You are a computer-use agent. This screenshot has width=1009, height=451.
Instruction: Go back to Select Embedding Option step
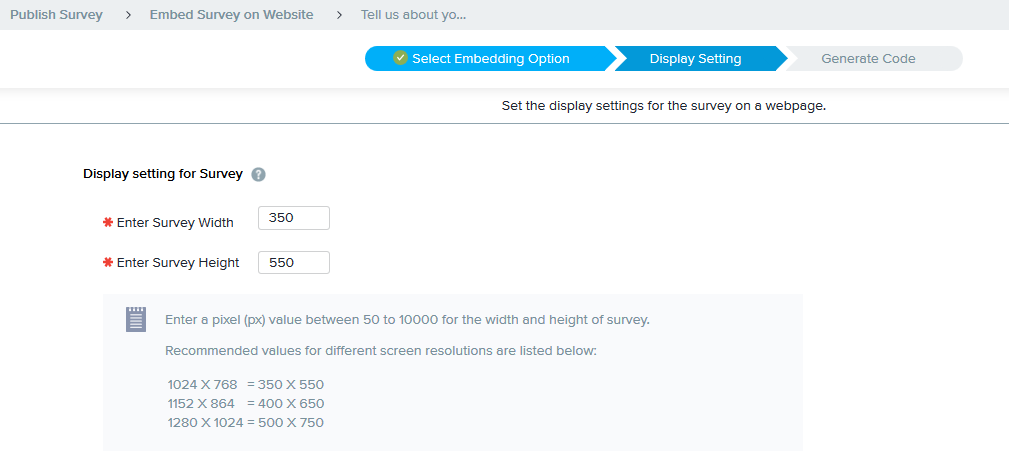point(490,59)
